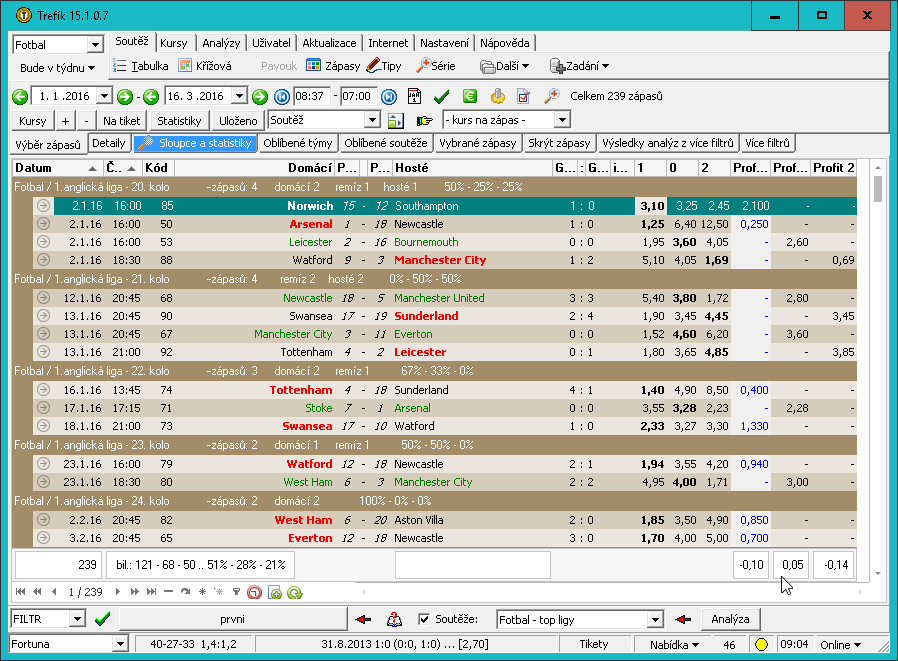Click the blue circle icon before the 08:37 time

pyautogui.click(x=282, y=96)
